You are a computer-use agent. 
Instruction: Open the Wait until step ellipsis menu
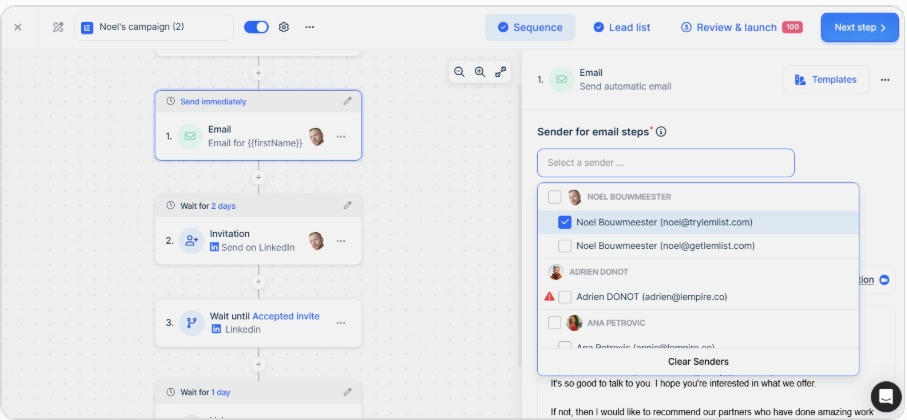341,323
